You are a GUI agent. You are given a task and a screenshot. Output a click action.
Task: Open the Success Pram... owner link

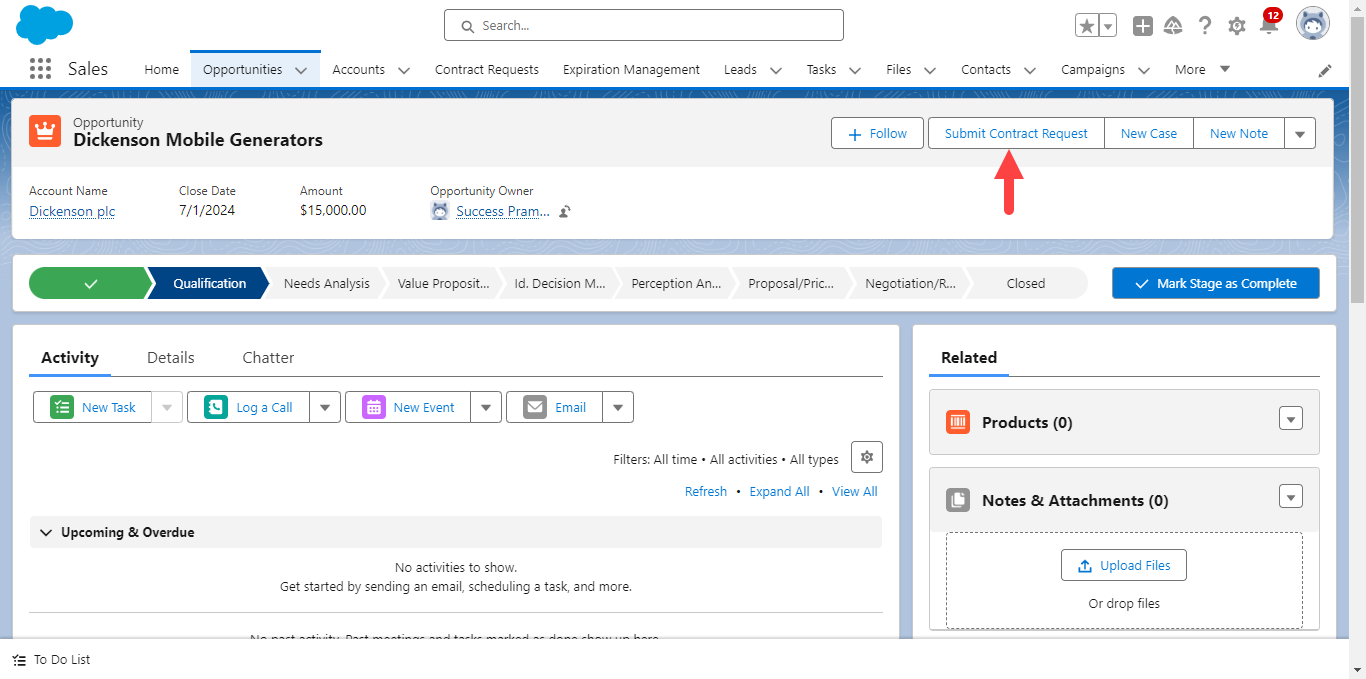[x=503, y=211]
